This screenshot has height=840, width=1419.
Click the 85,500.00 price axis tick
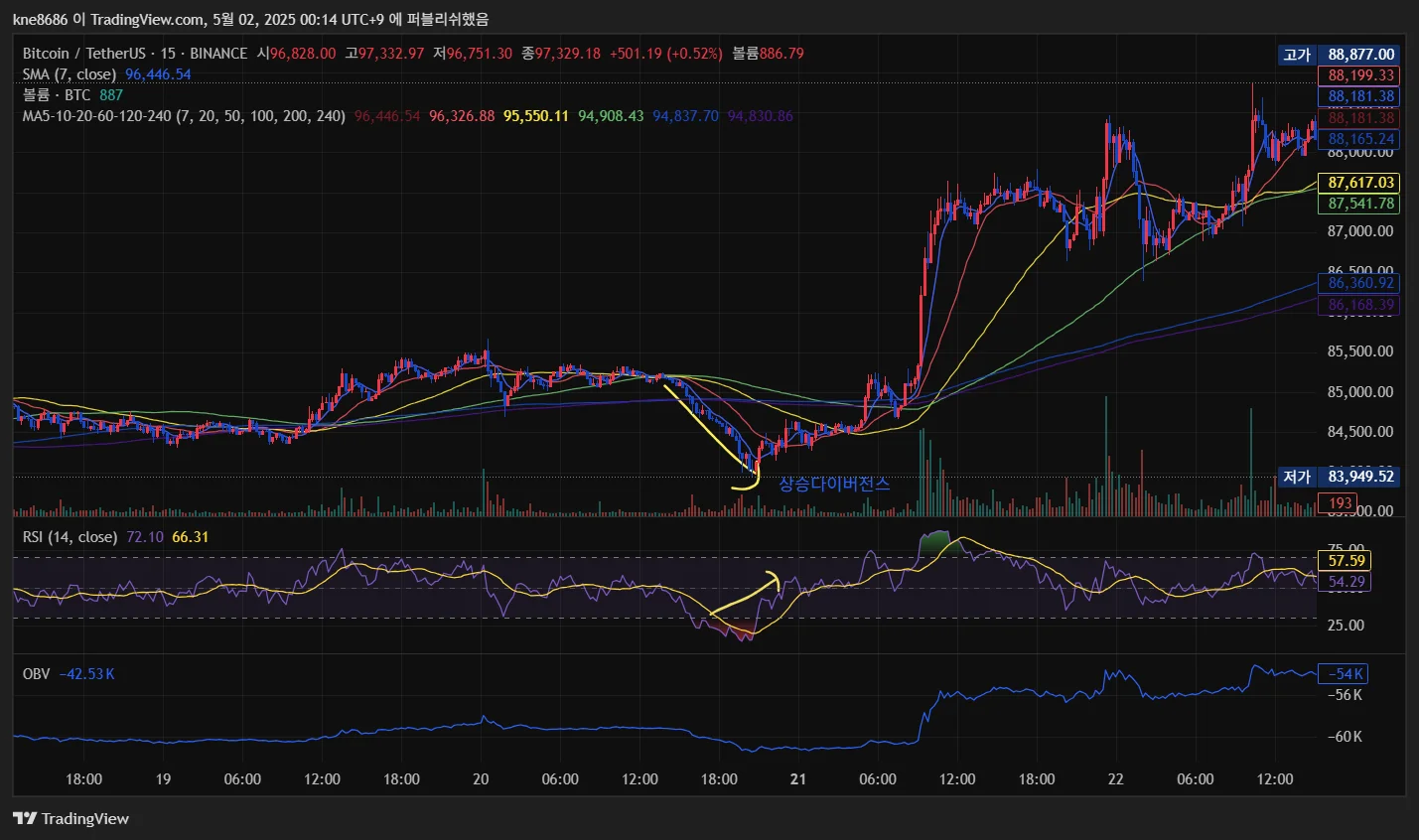click(x=1360, y=351)
